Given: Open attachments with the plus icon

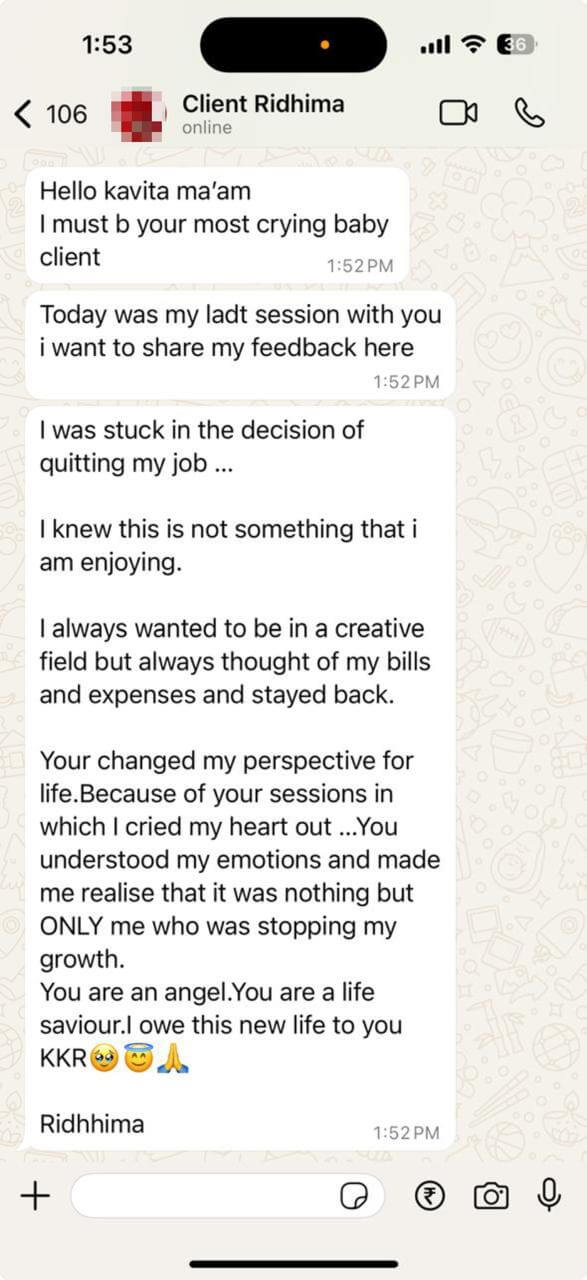Looking at the screenshot, I should pyautogui.click(x=35, y=1195).
